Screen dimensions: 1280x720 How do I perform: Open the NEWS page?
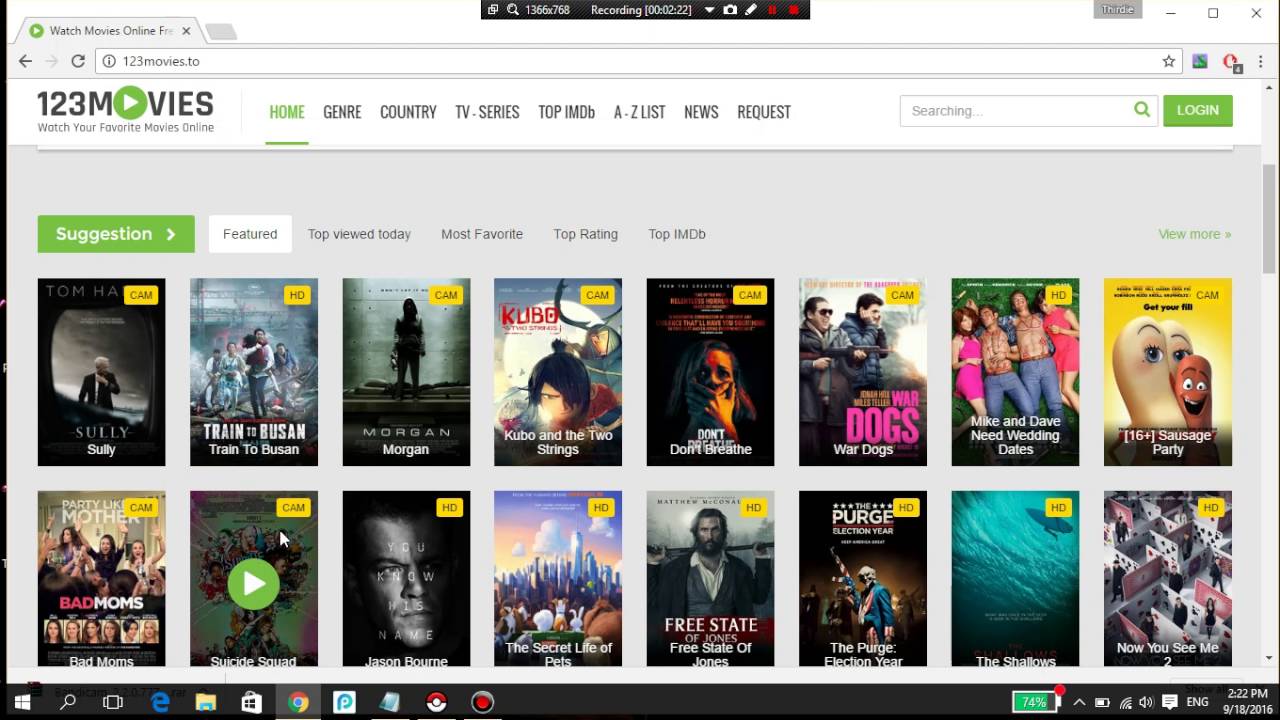(x=701, y=112)
